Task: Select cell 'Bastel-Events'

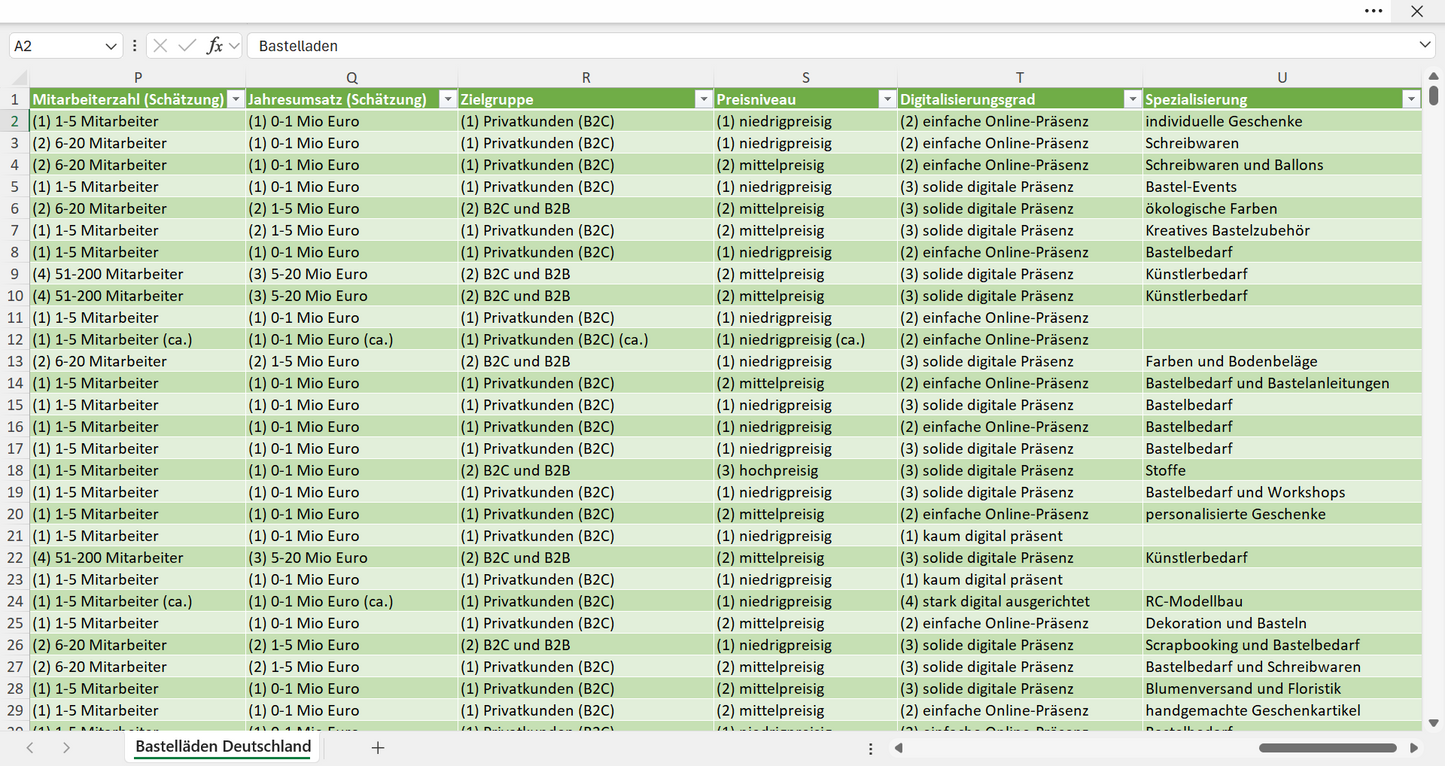Action: coord(1282,187)
